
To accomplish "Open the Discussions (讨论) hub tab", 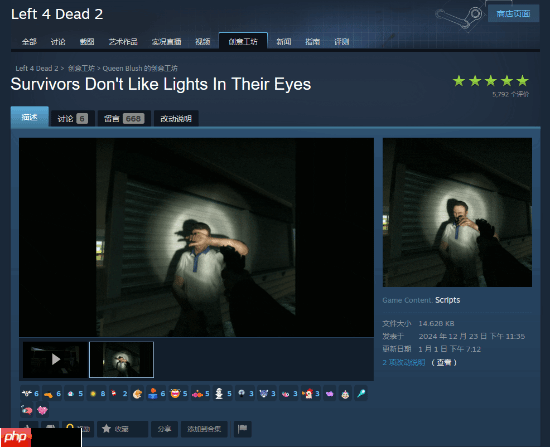I will pos(58,42).
